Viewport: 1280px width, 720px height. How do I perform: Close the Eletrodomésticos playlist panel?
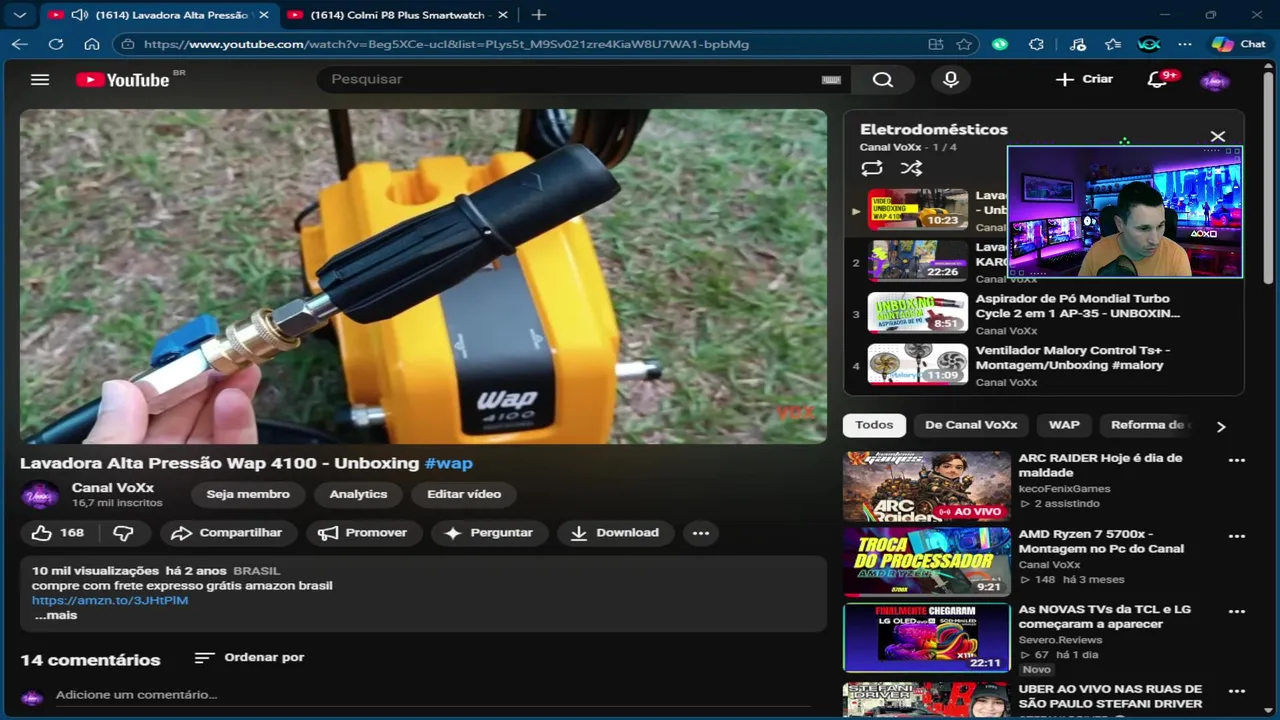pos(1217,136)
